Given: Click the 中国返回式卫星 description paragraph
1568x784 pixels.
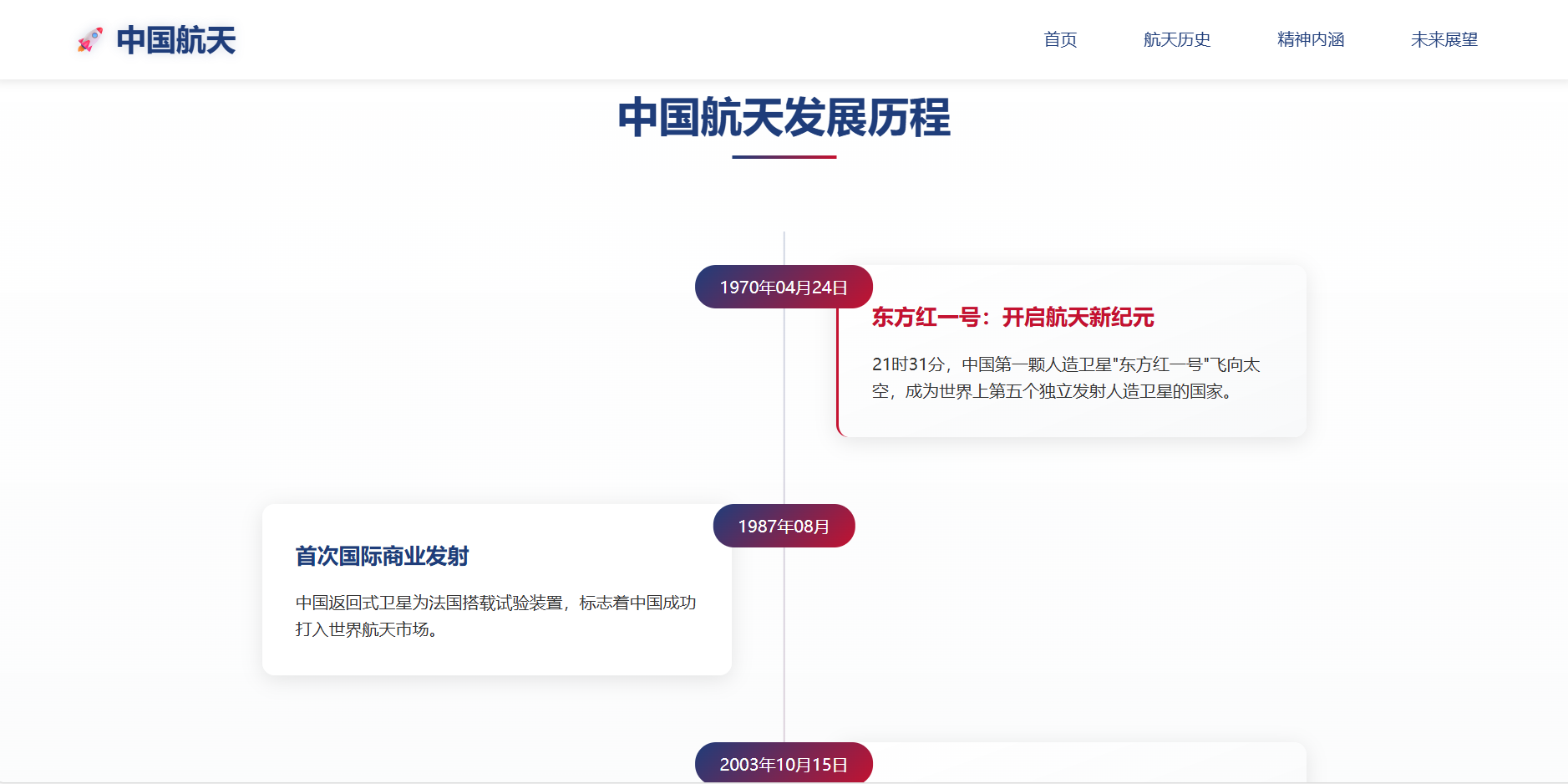Looking at the screenshot, I should coord(495,616).
